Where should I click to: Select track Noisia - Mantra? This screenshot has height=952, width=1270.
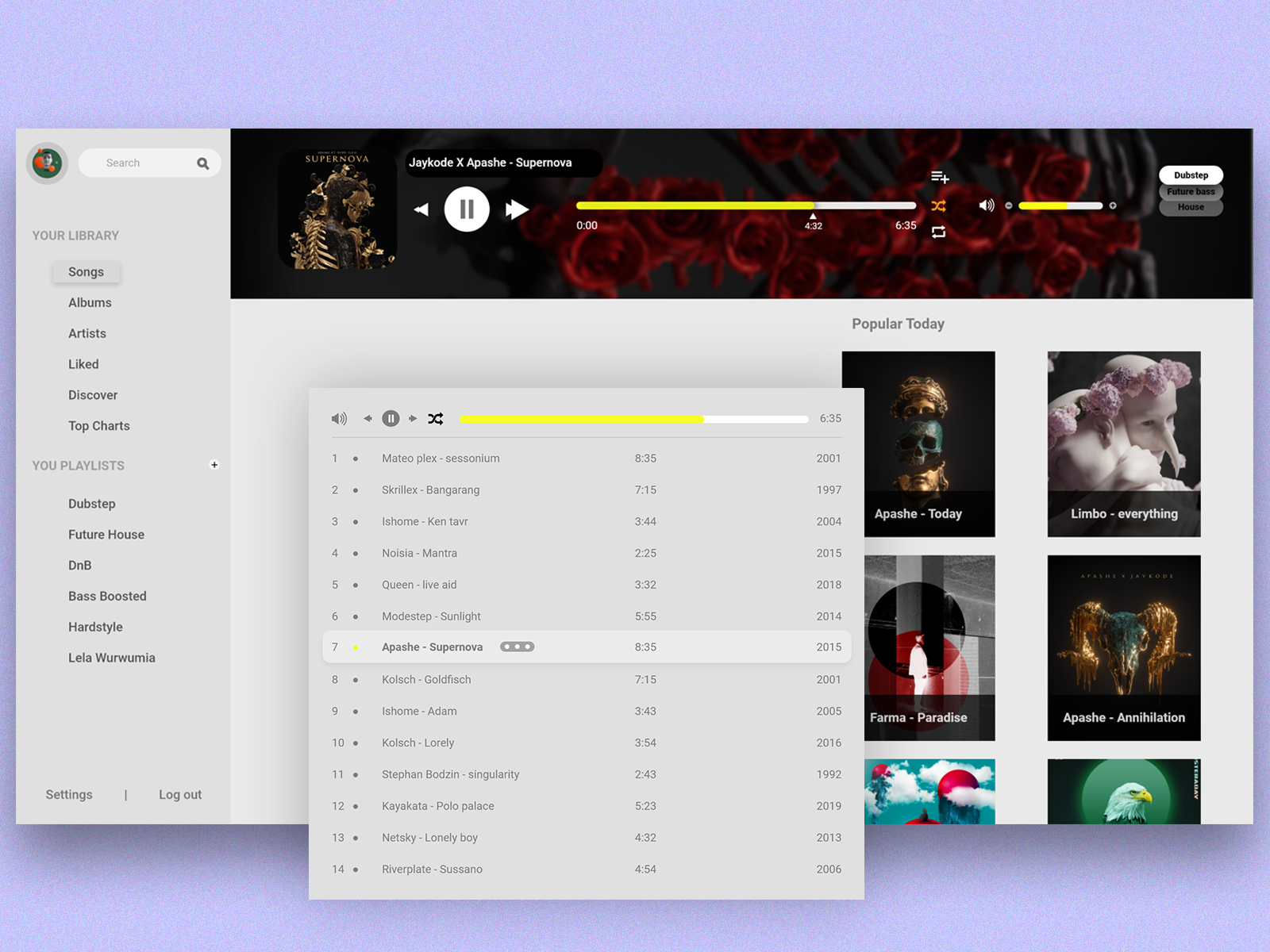587,553
